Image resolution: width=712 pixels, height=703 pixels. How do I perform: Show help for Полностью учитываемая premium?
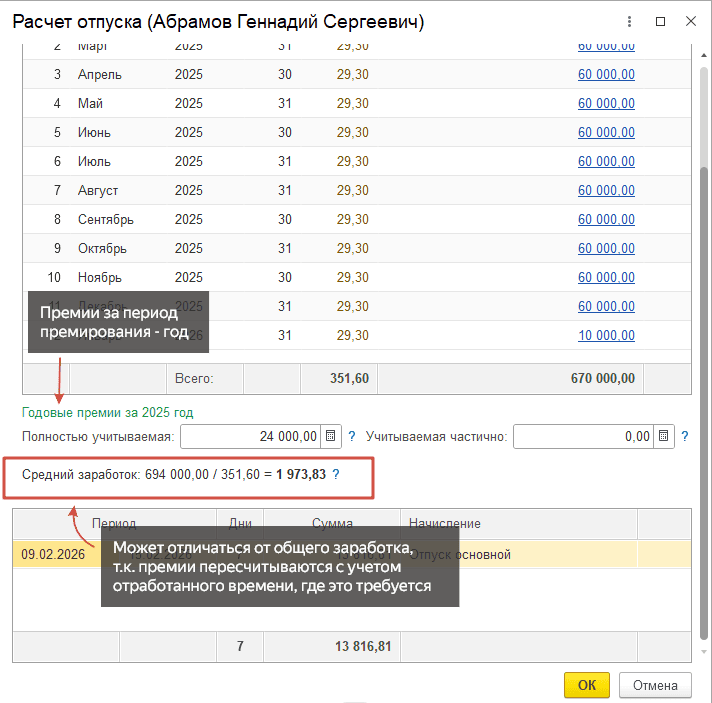point(351,436)
